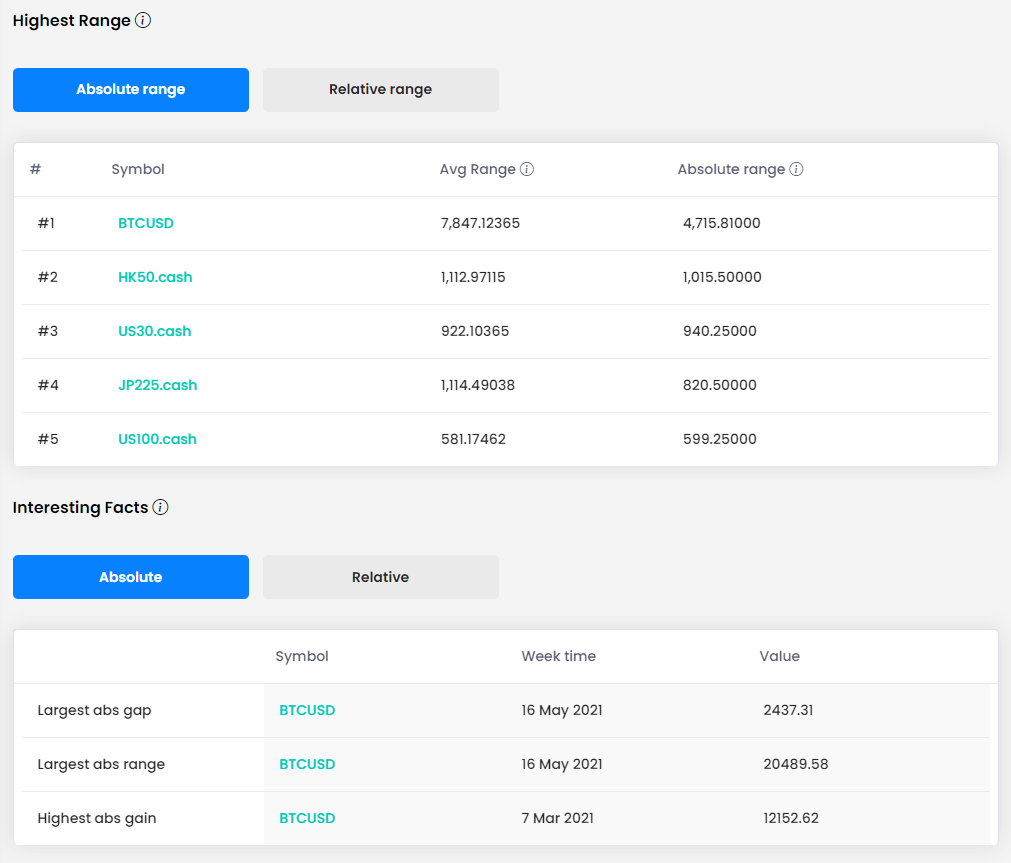This screenshot has width=1011, height=863.
Task: Switch Interesting Facts to Relative
Action: [380, 577]
